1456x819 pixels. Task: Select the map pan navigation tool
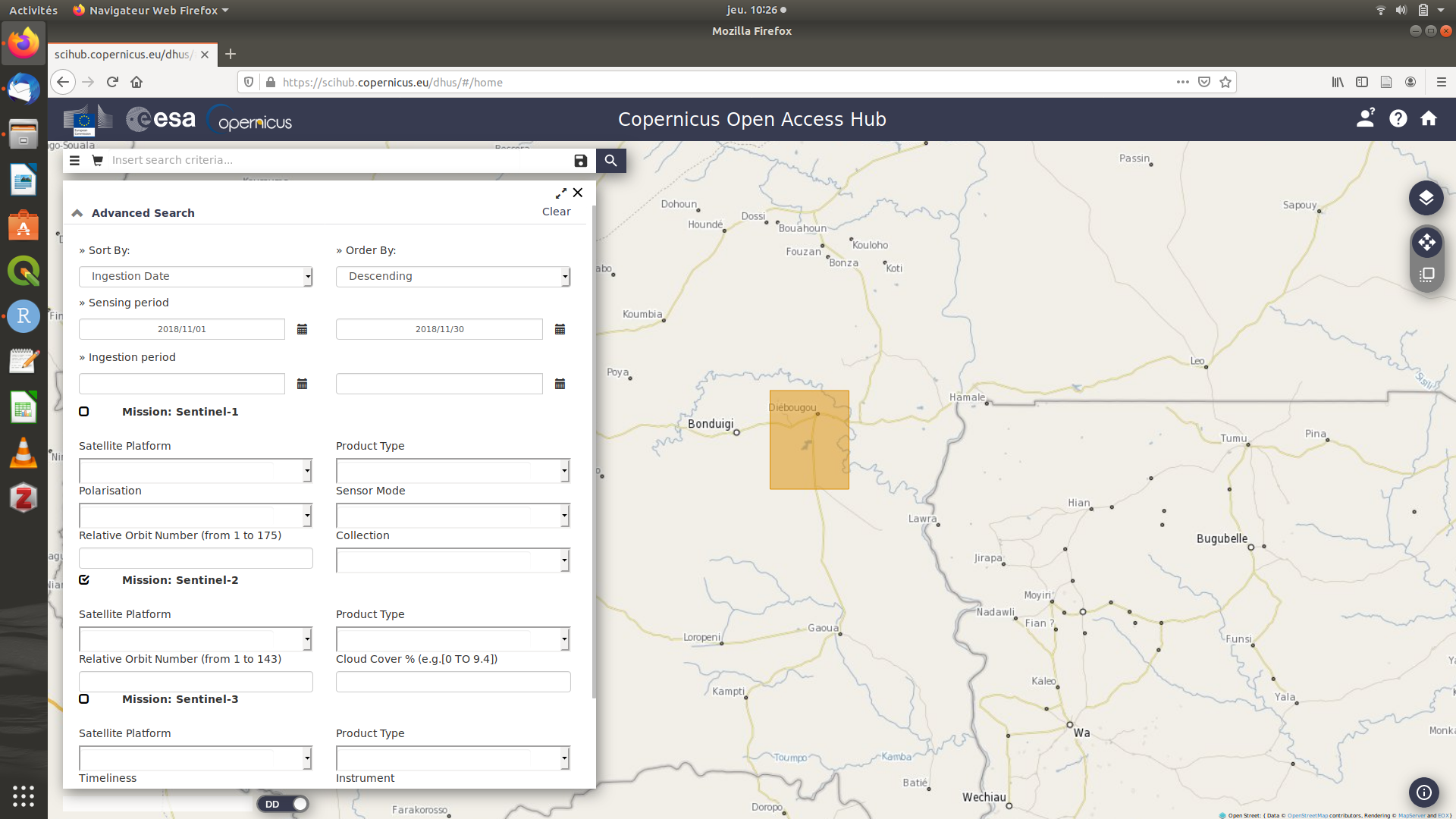click(1426, 243)
